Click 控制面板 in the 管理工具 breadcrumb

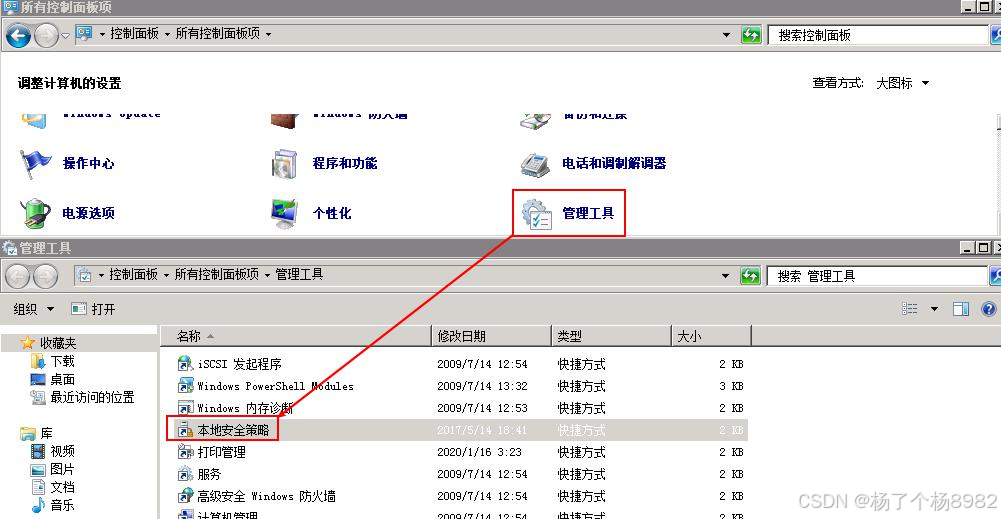coord(133,275)
